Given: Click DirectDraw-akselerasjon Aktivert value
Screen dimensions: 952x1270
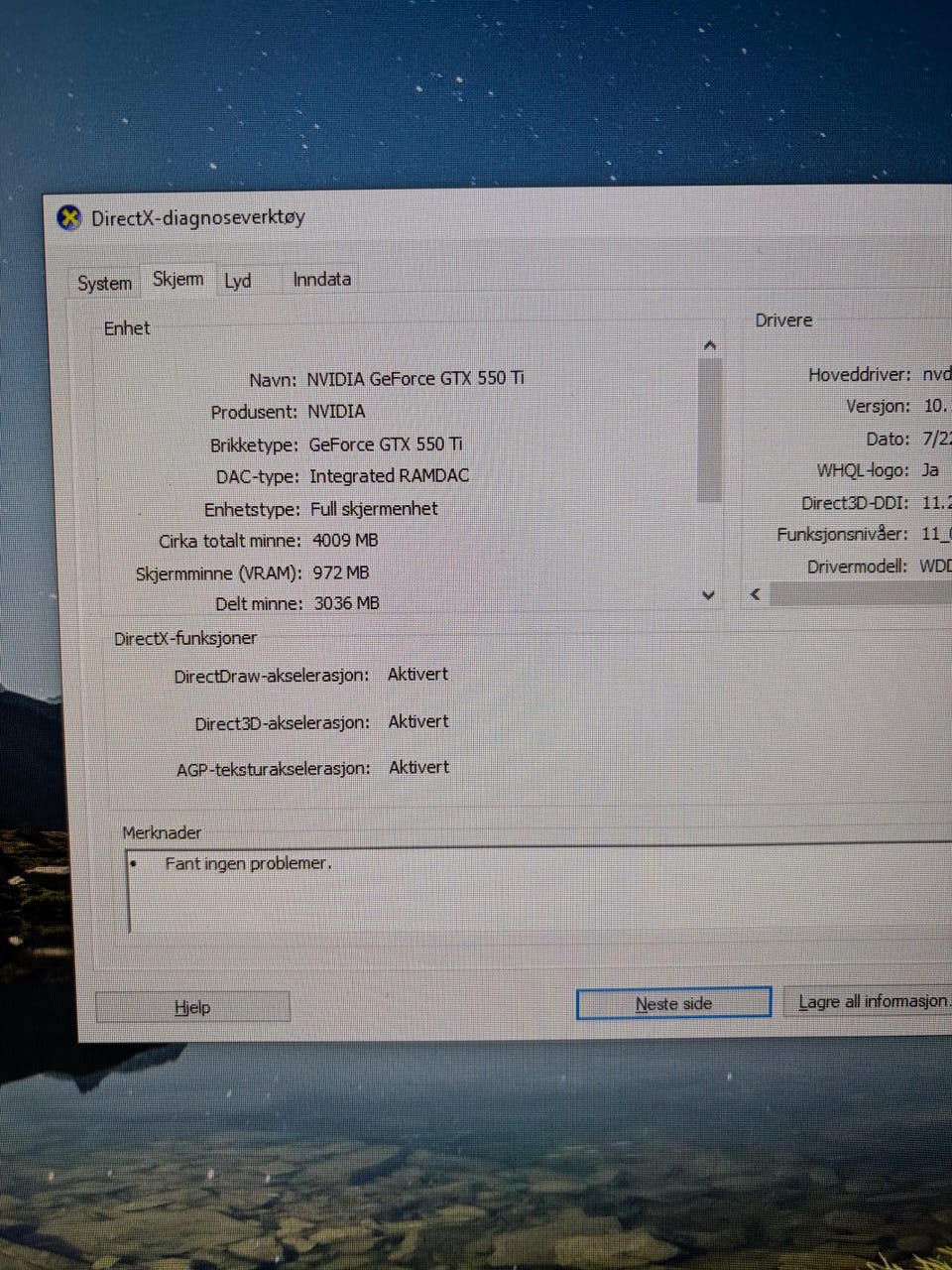Looking at the screenshot, I should (417, 674).
